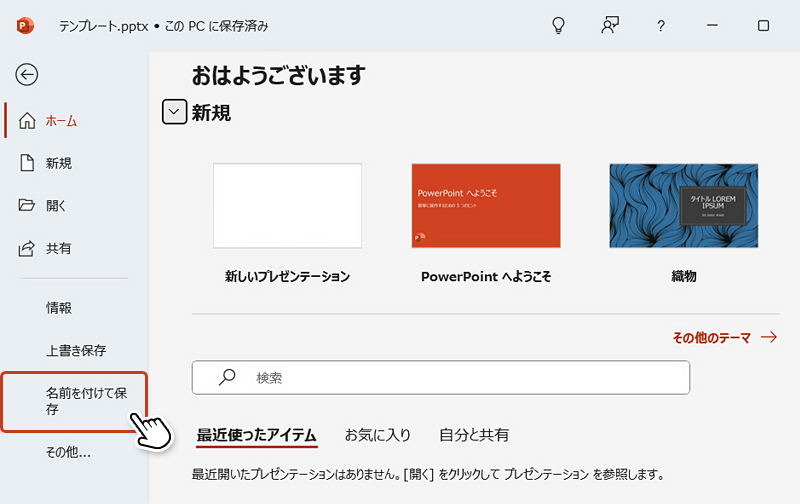
Task: Click into the 検索 search box
Action: 441,377
